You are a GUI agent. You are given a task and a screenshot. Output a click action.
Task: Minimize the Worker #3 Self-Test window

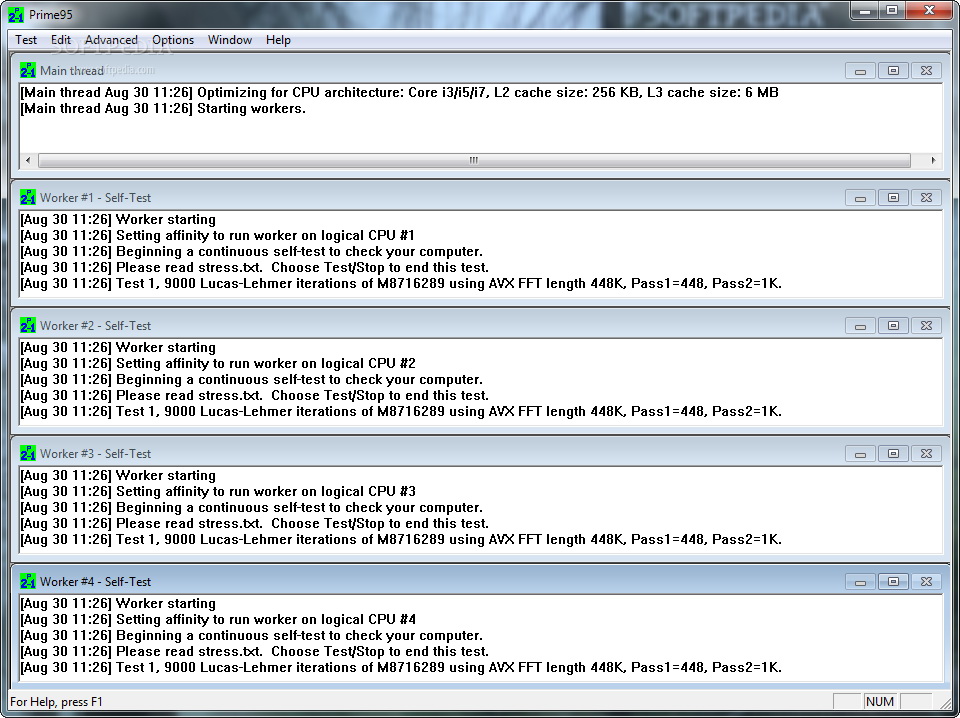(860, 453)
